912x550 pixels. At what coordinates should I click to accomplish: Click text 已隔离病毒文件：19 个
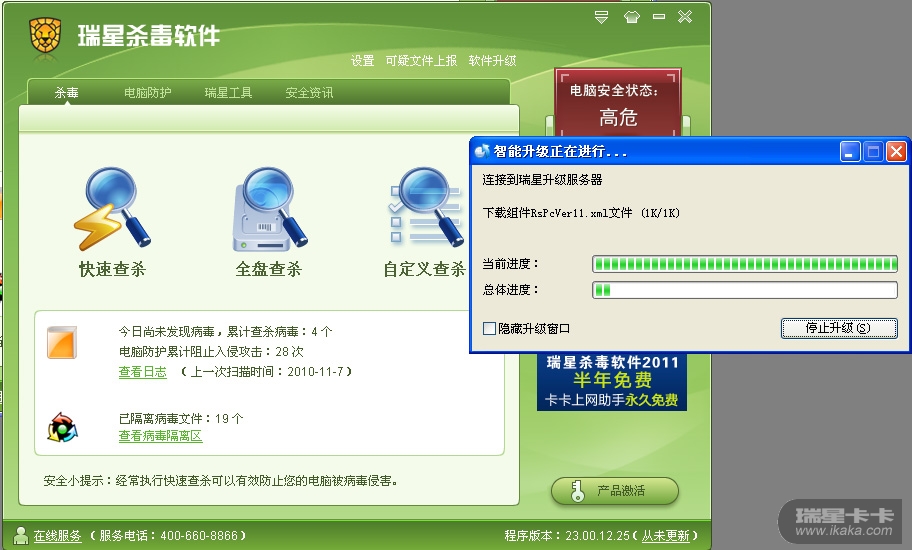181,419
